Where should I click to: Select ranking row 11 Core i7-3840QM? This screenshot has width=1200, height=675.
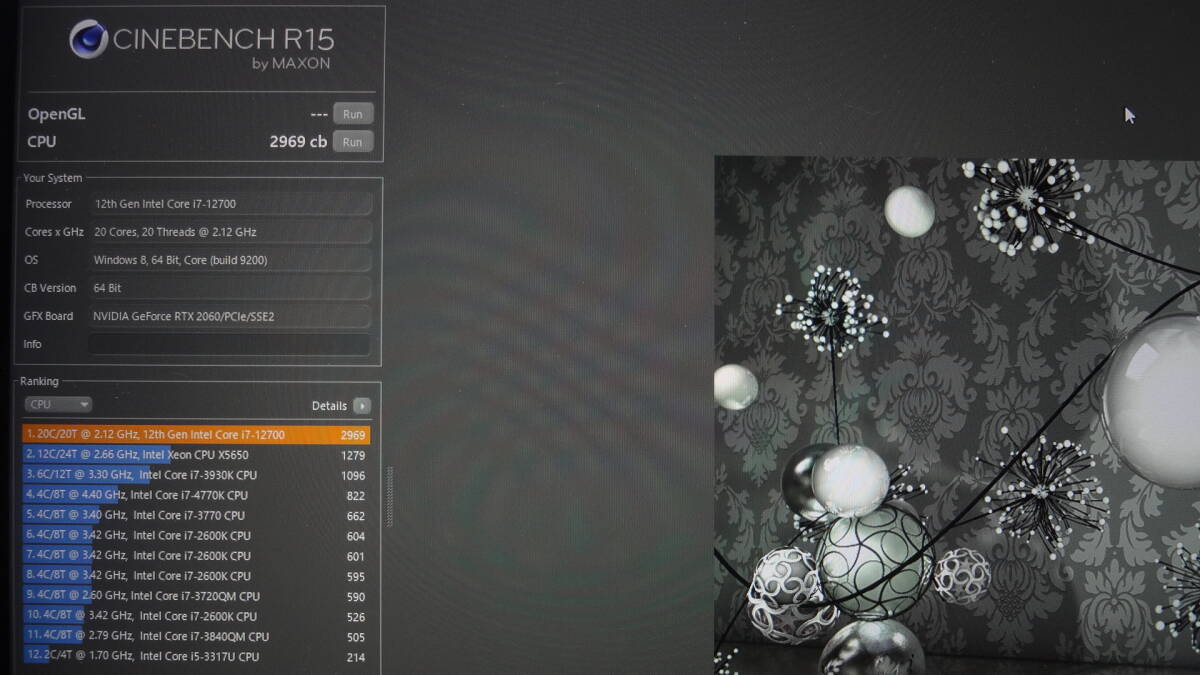click(x=196, y=637)
